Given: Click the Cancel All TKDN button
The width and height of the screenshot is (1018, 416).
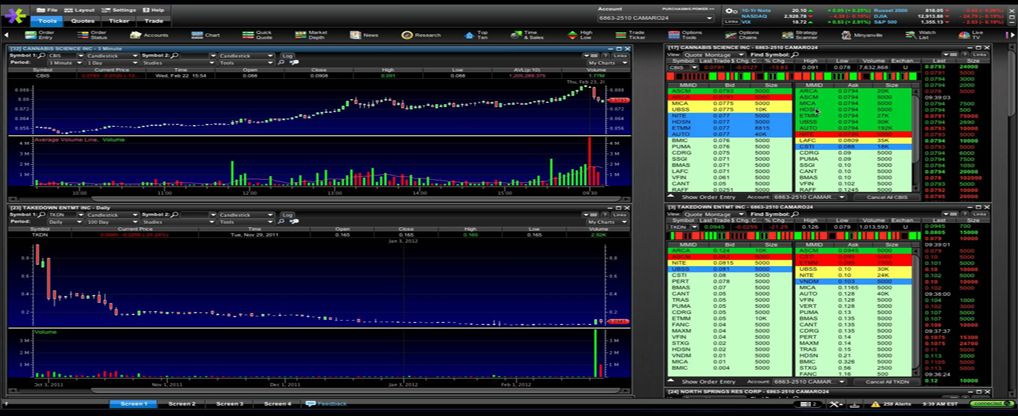Looking at the screenshot, I should coord(887,382).
